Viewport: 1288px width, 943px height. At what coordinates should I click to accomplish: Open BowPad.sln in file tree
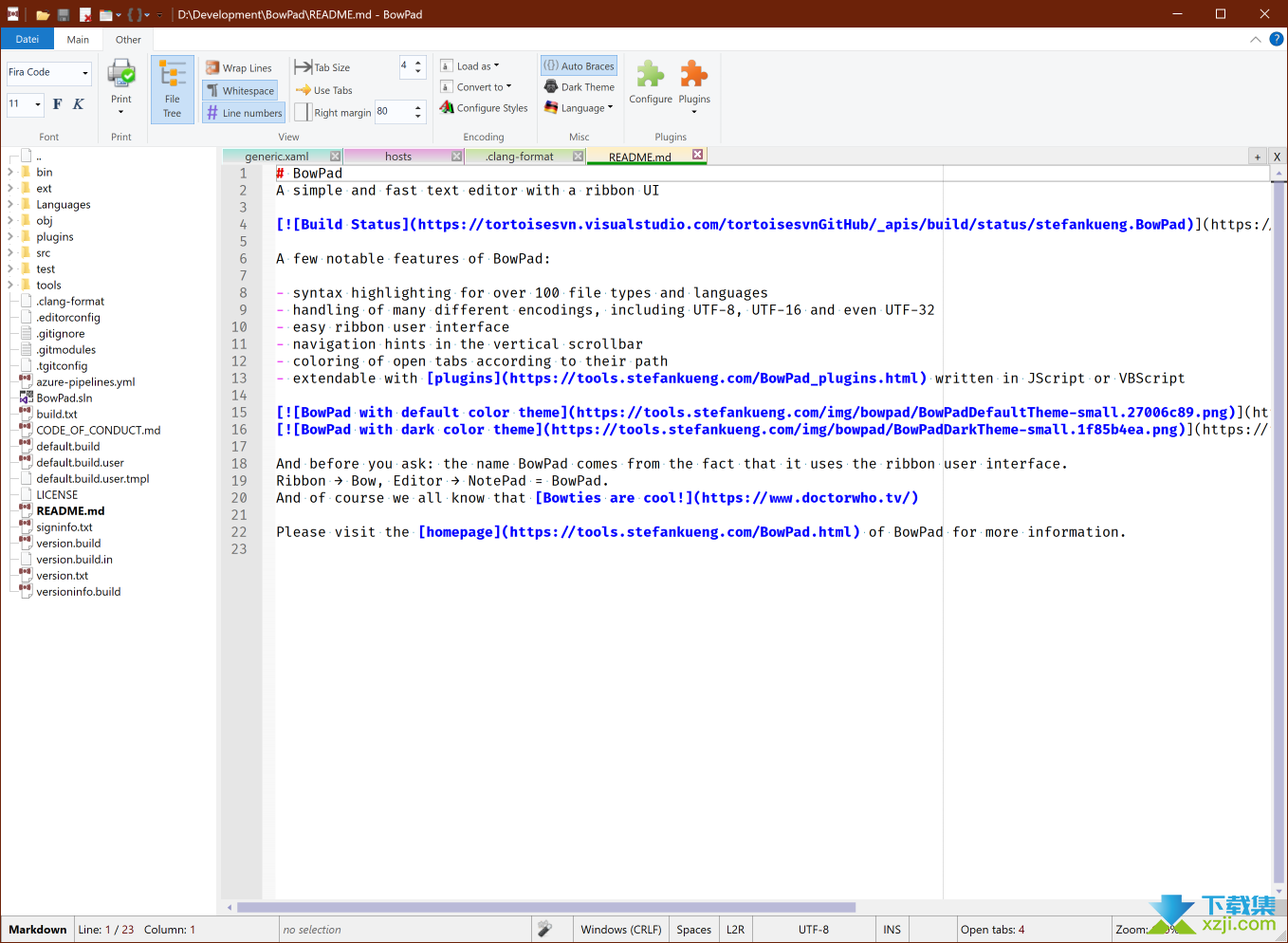coord(64,398)
